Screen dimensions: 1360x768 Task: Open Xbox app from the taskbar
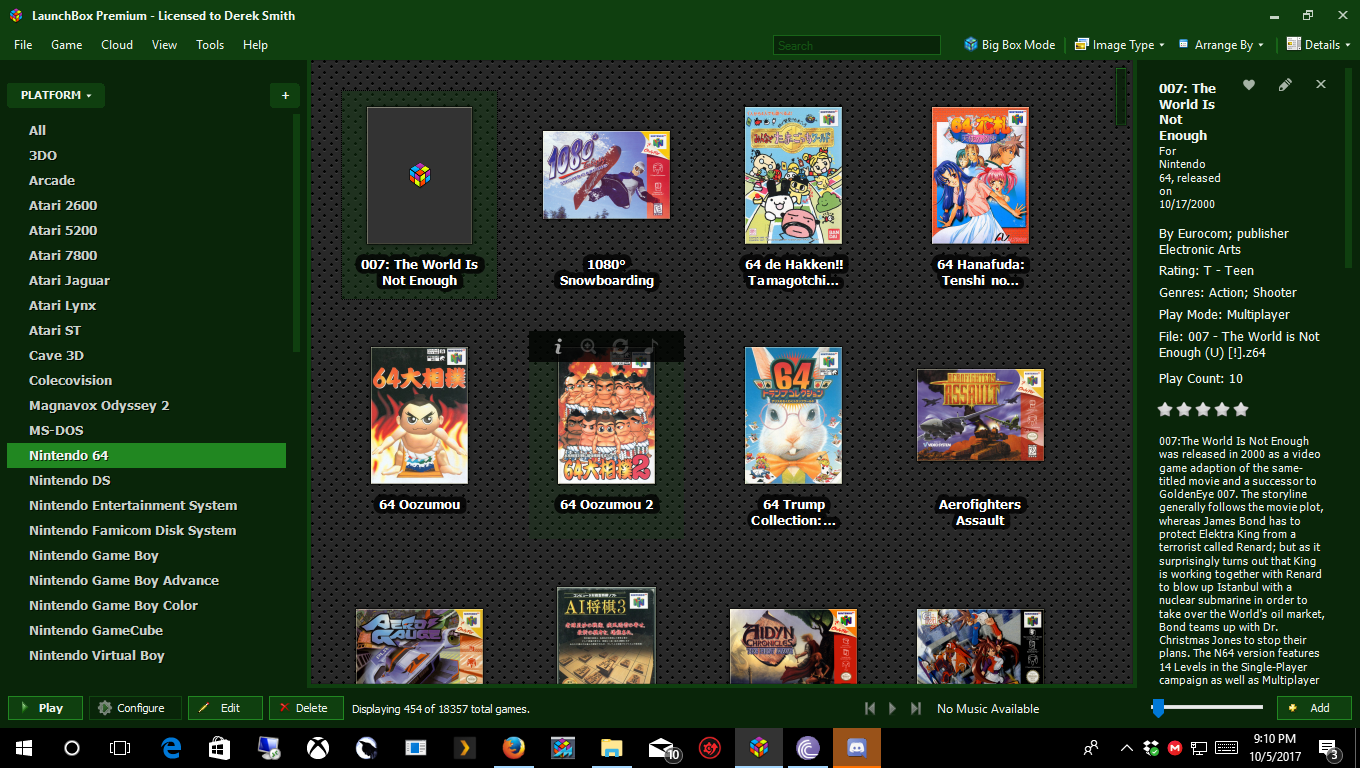(x=318, y=748)
